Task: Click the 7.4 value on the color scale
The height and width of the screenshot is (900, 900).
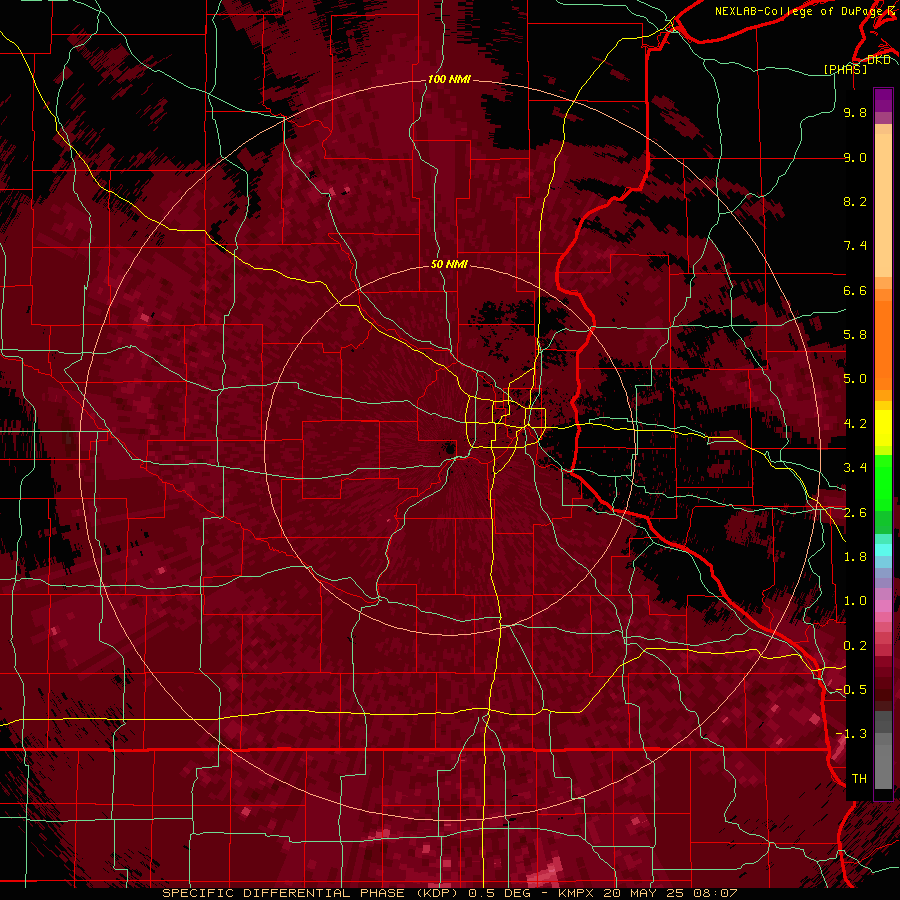Action: coord(855,246)
